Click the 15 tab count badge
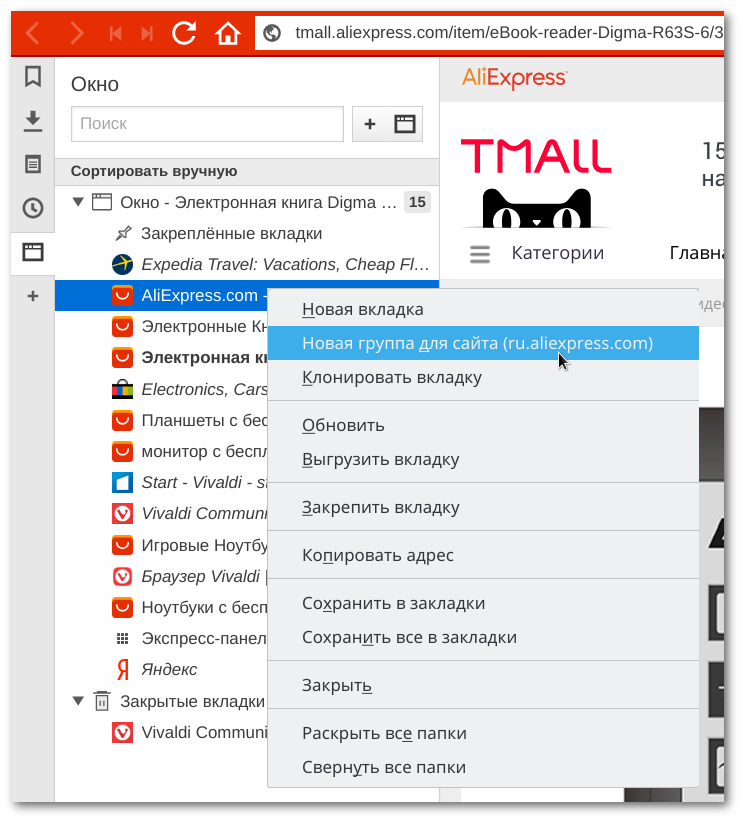 417,202
